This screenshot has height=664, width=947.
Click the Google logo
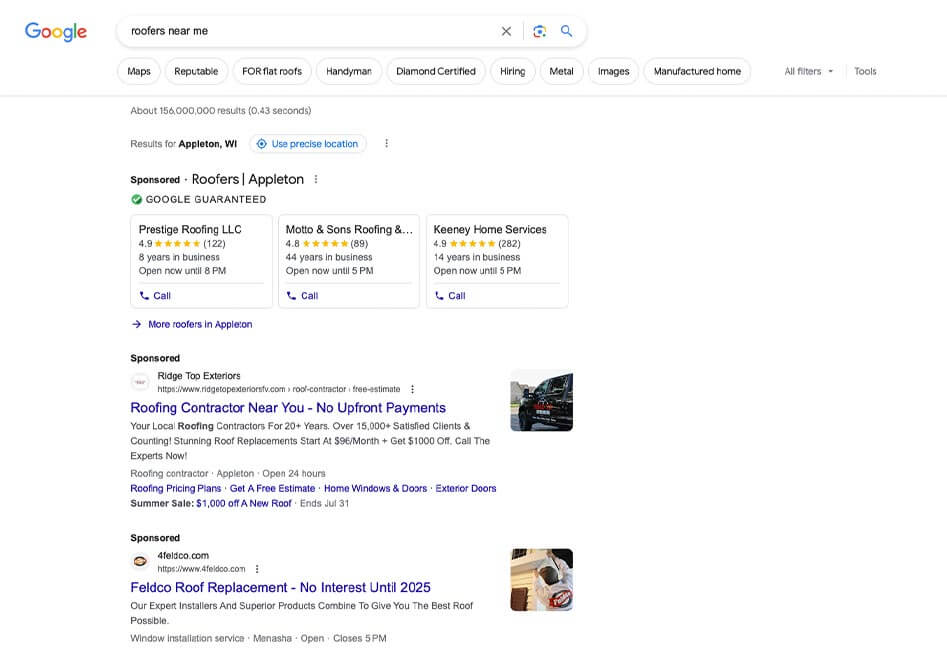56,31
